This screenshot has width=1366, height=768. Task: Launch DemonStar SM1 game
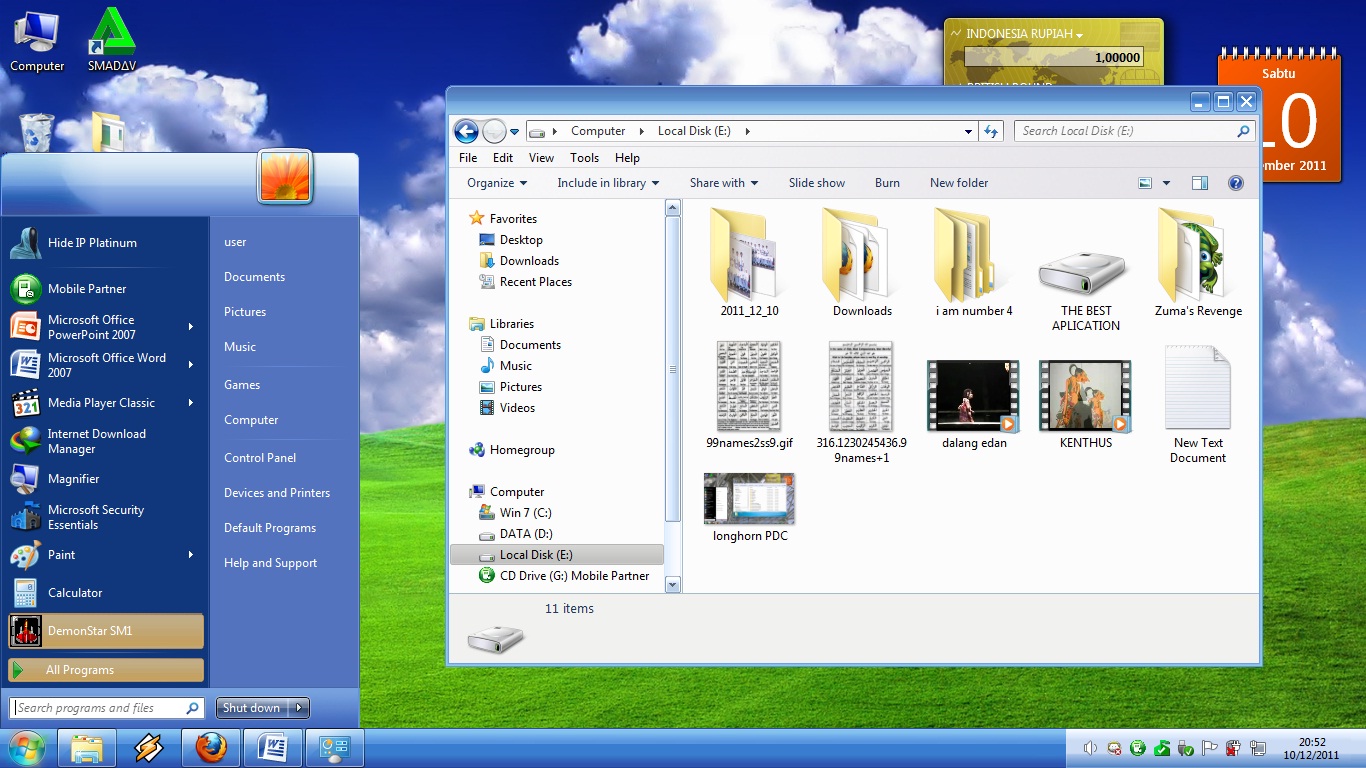(106, 631)
